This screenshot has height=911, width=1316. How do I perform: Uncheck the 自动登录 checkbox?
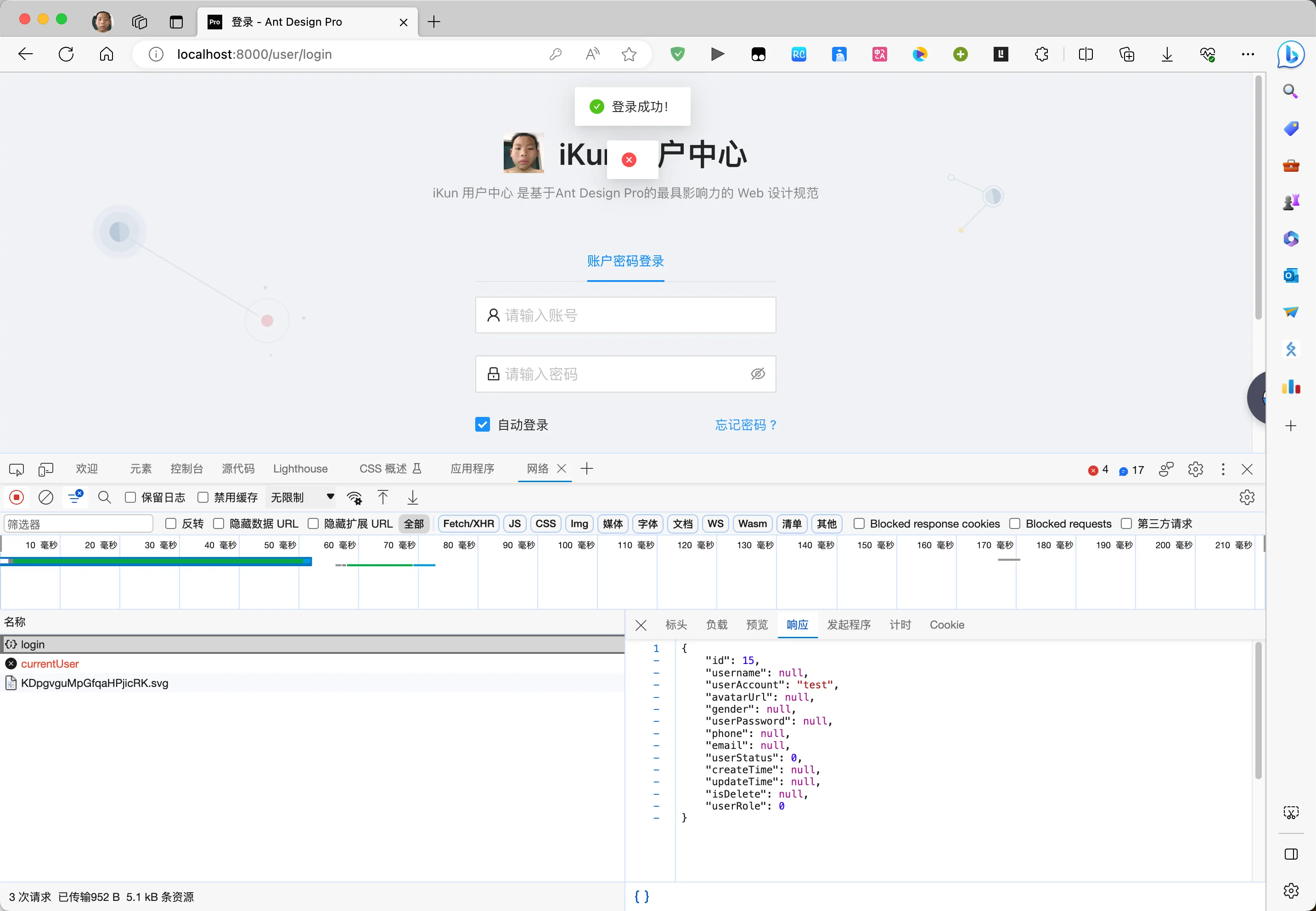(482, 425)
